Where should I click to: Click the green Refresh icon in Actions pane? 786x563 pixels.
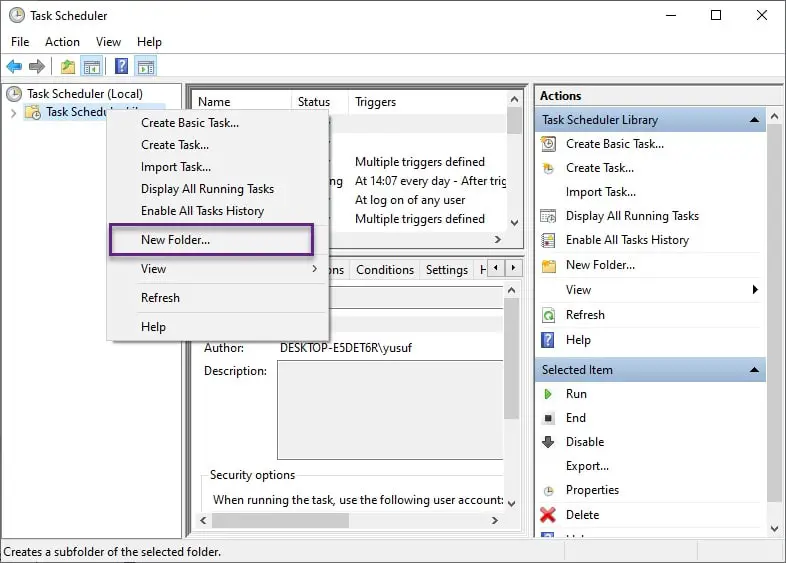pyautogui.click(x=548, y=315)
